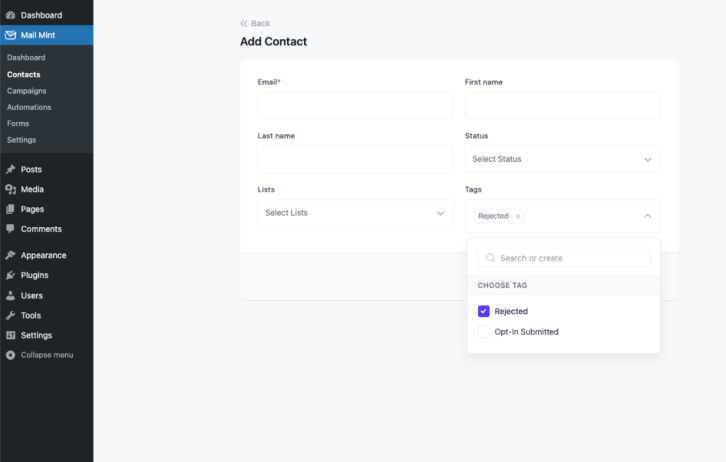Click the Media library icon
726x462 pixels.
pos(10,189)
